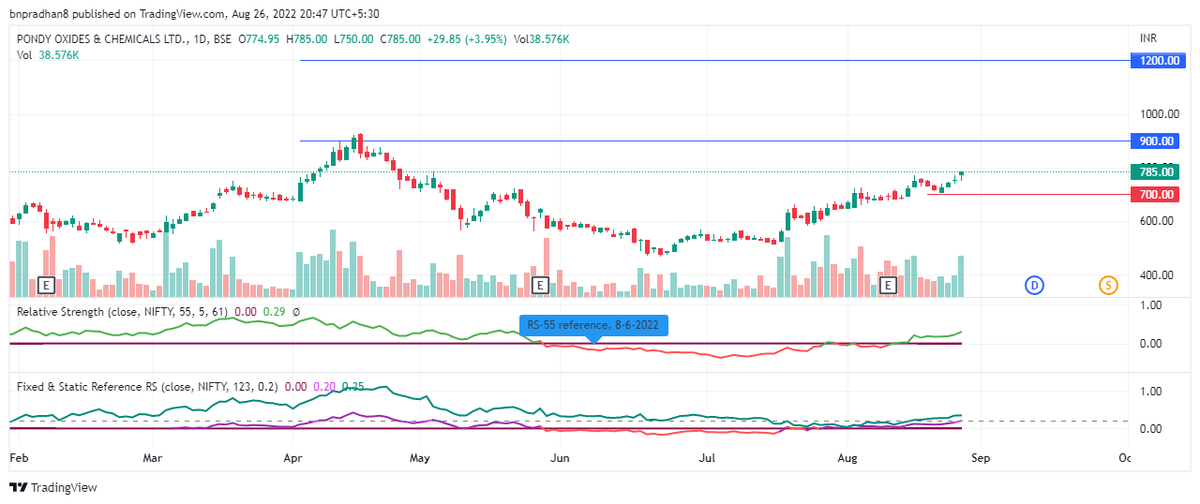Click the INR currency label
This screenshot has height=504, width=1200.
(1150, 38)
